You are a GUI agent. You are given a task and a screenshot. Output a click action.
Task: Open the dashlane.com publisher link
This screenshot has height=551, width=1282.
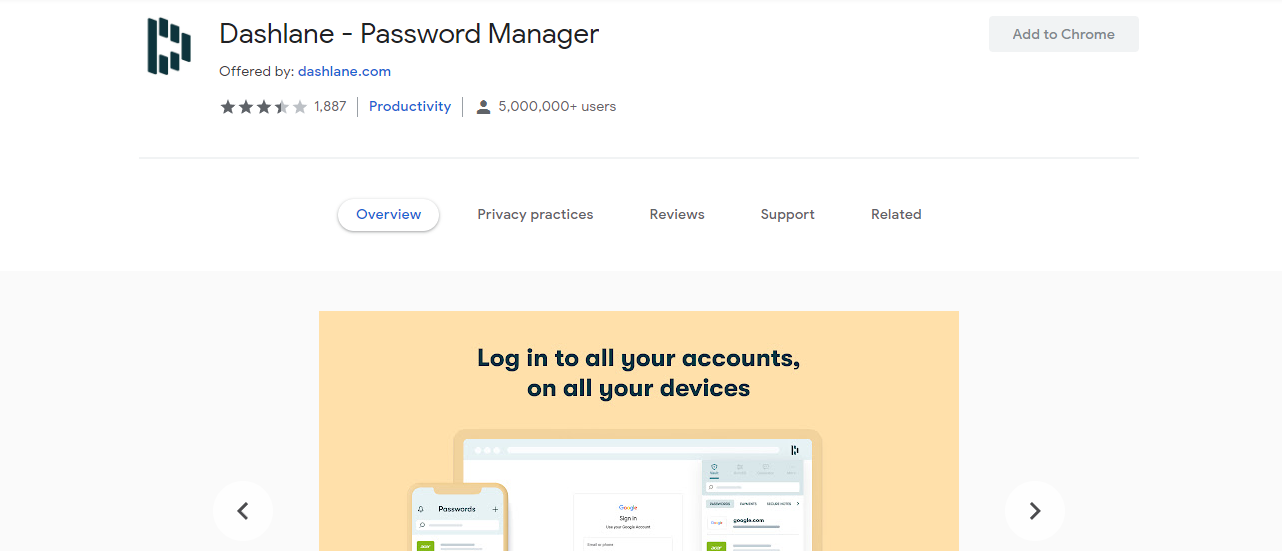click(x=344, y=72)
